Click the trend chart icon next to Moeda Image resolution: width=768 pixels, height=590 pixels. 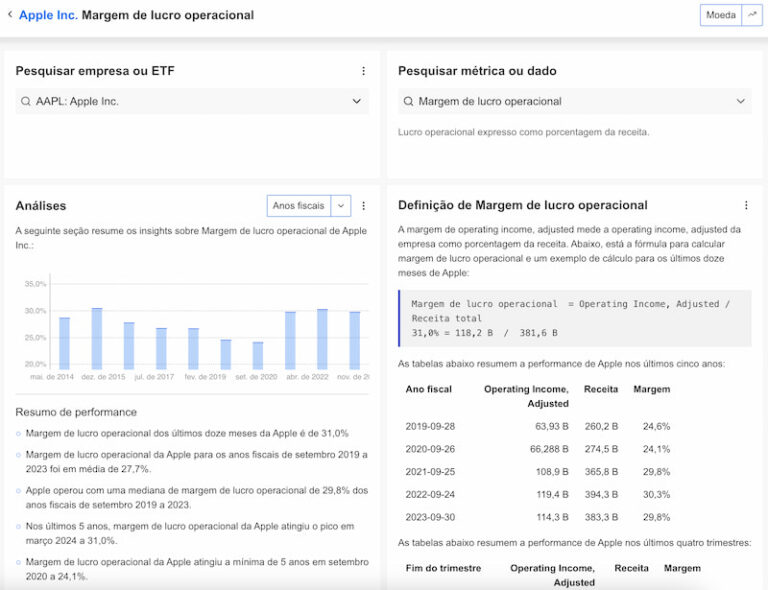[x=752, y=15]
